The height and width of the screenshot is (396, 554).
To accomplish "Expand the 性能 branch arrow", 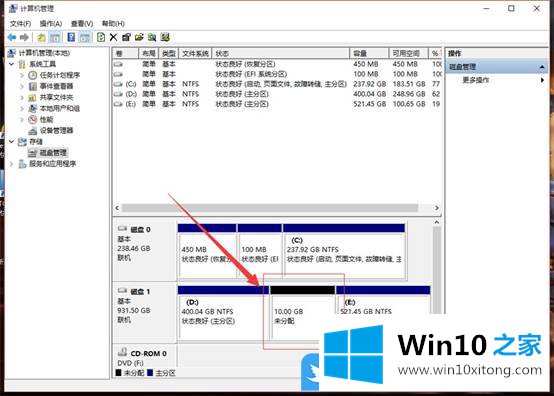I will click(22, 119).
